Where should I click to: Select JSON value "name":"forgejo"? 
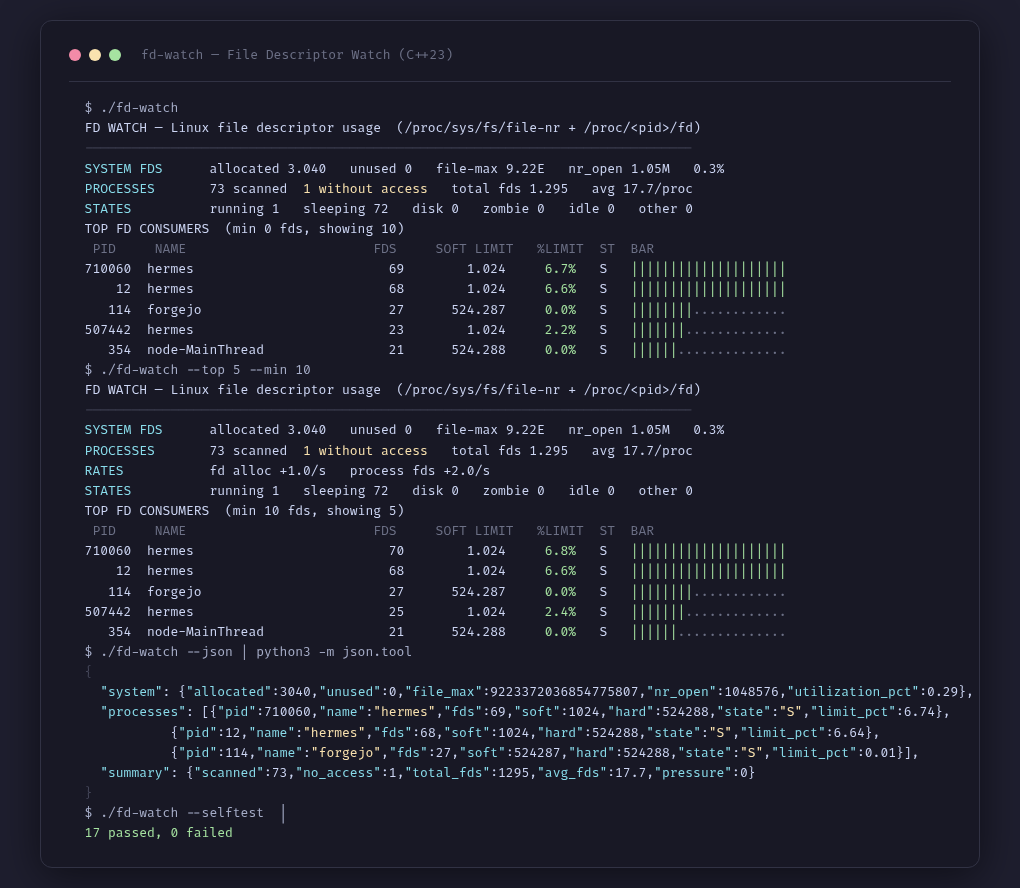319,752
